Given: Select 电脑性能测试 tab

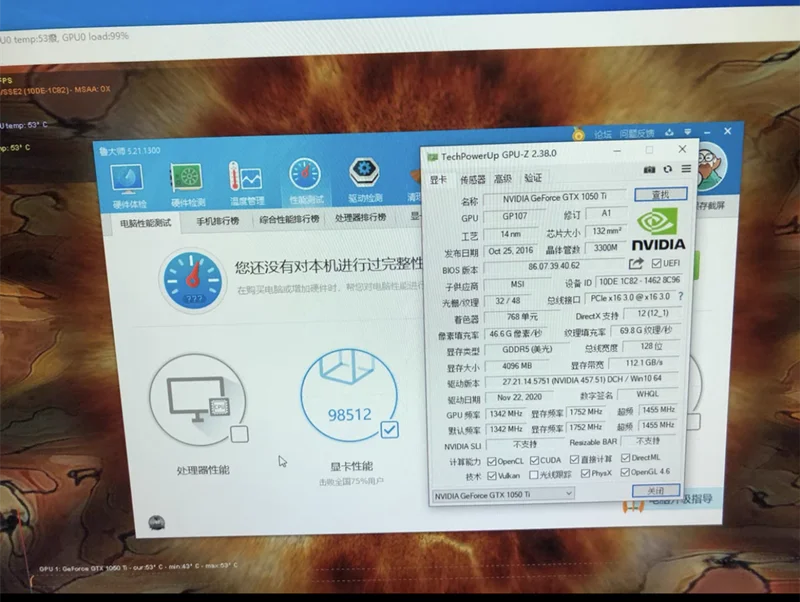Looking at the screenshot, I should pos(145,223).
